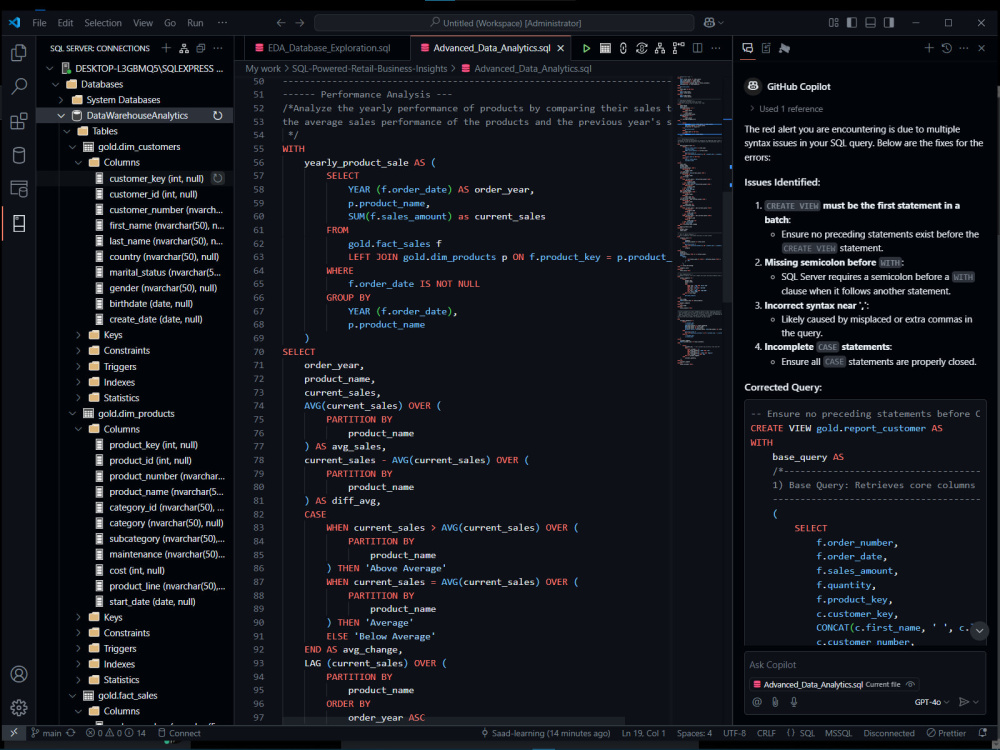Click the Ask Copilot input field
Image resolution: width=1000 pixels, height=750 pixels.
[864, 665]
